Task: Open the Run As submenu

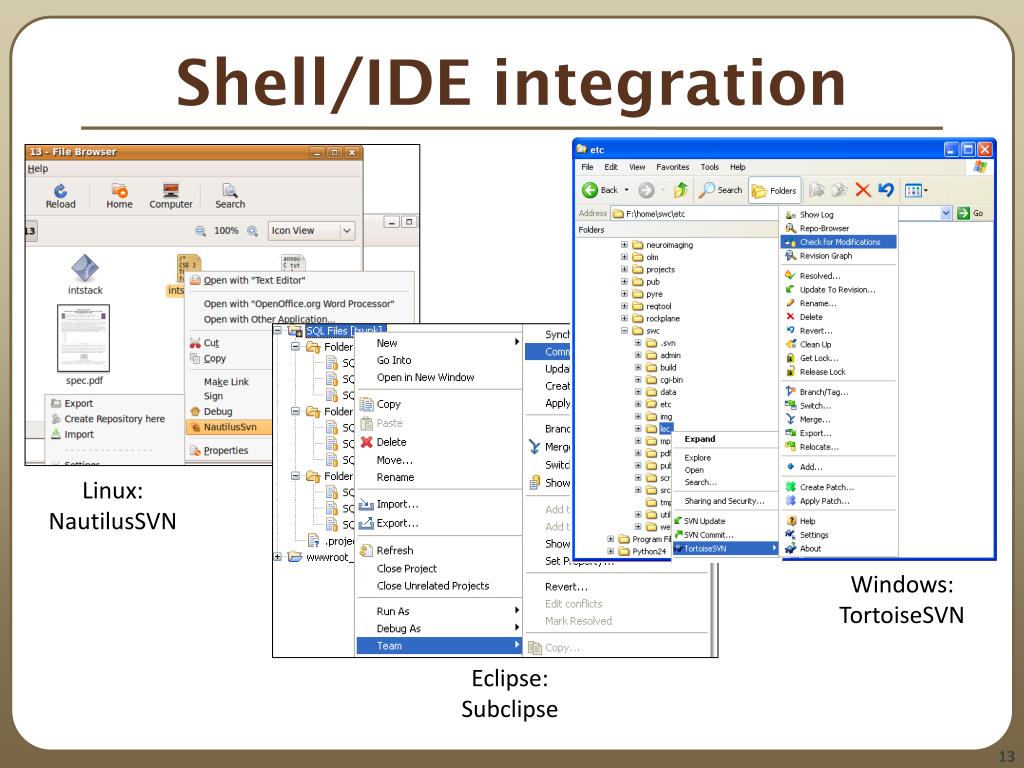Action: pos(440,611)
